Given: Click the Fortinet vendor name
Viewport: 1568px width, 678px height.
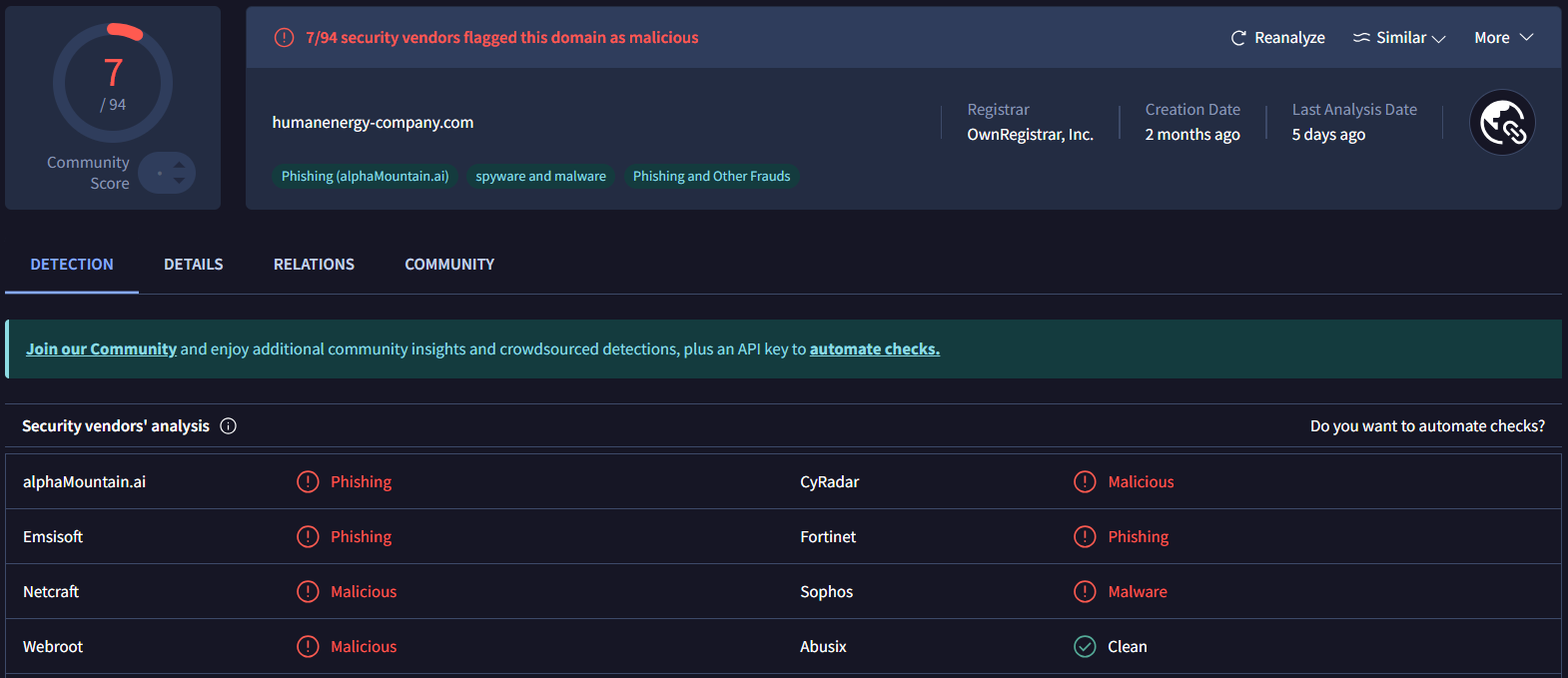Looking at the screenshot, I should [x=828, y=537].
